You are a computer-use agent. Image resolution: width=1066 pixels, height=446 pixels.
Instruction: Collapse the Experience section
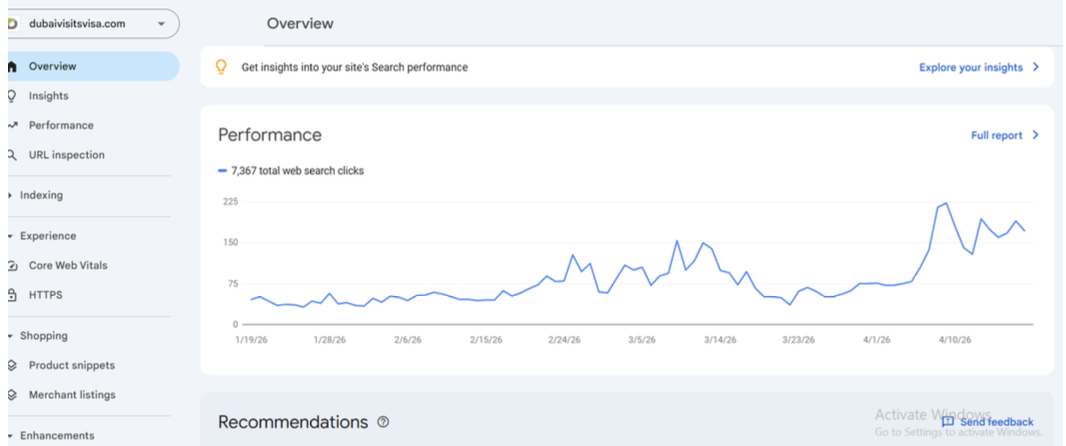(x=48, y=236)
